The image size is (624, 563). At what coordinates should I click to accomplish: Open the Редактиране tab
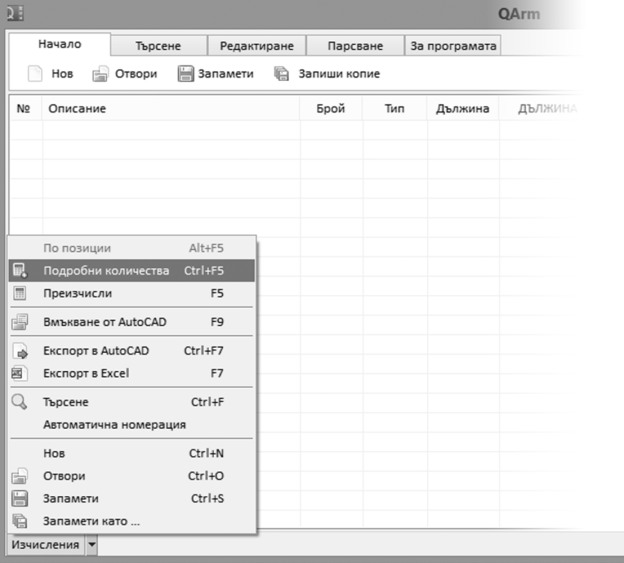255,46
